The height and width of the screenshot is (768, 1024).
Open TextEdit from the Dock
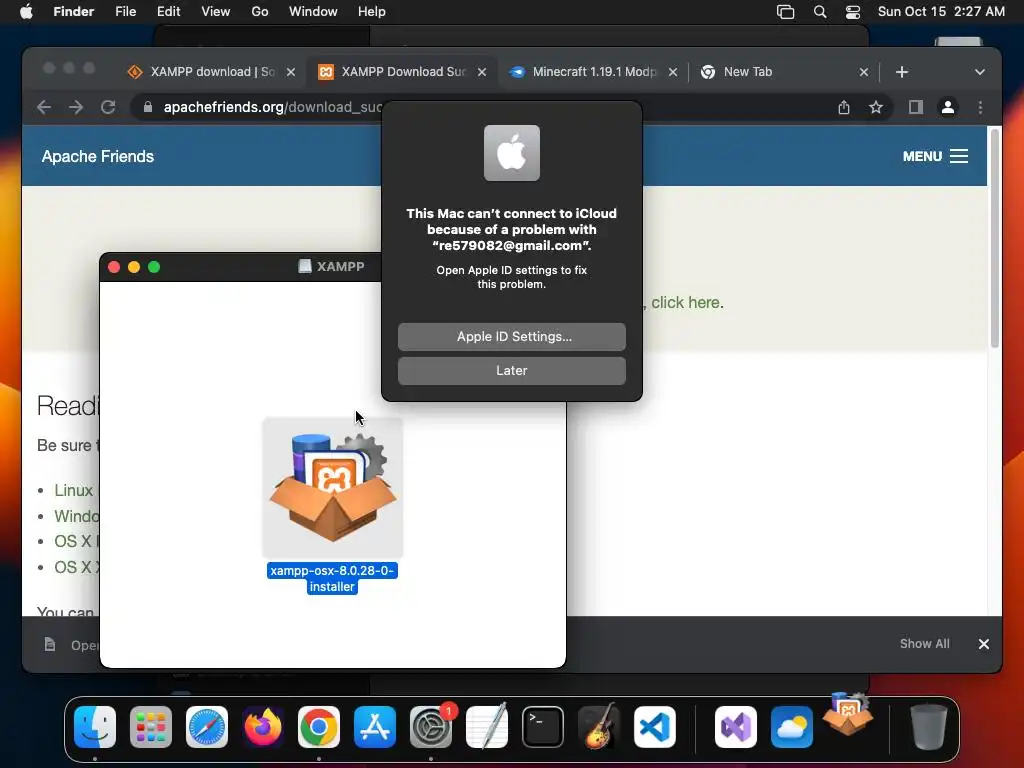[487, 727]
